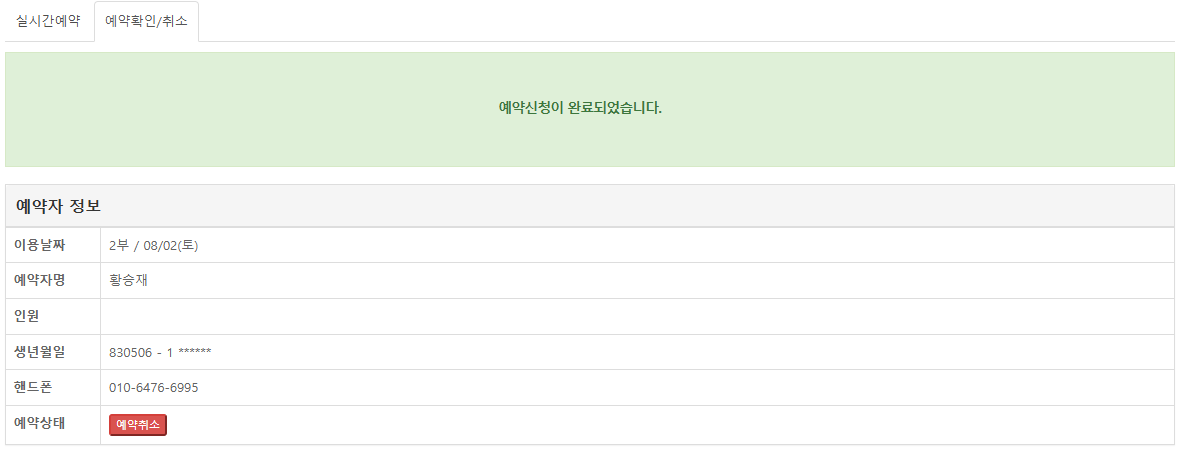Switch to the 실시간예약 tab

tap(48, 21)
